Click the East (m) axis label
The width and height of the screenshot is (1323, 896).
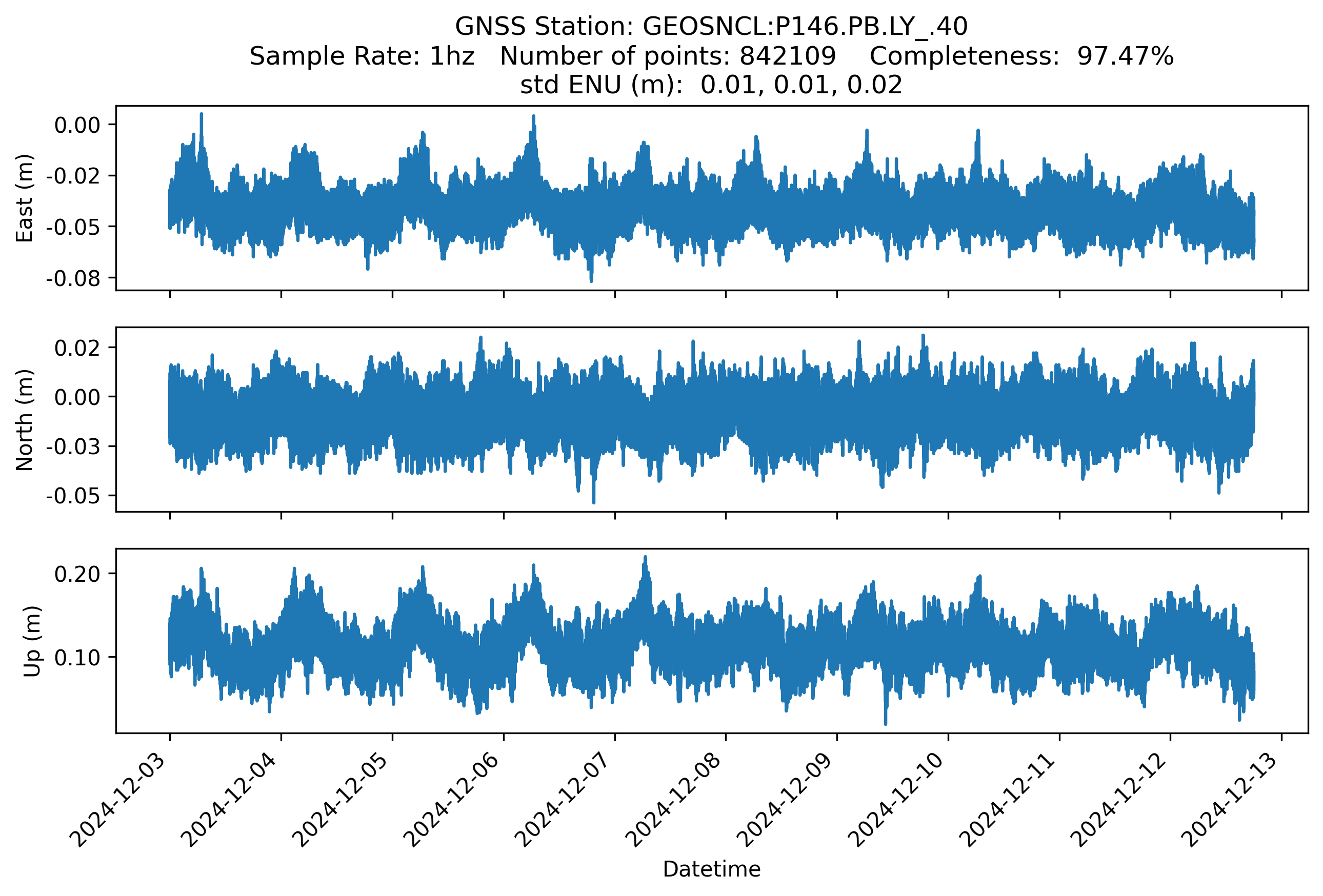25,198
